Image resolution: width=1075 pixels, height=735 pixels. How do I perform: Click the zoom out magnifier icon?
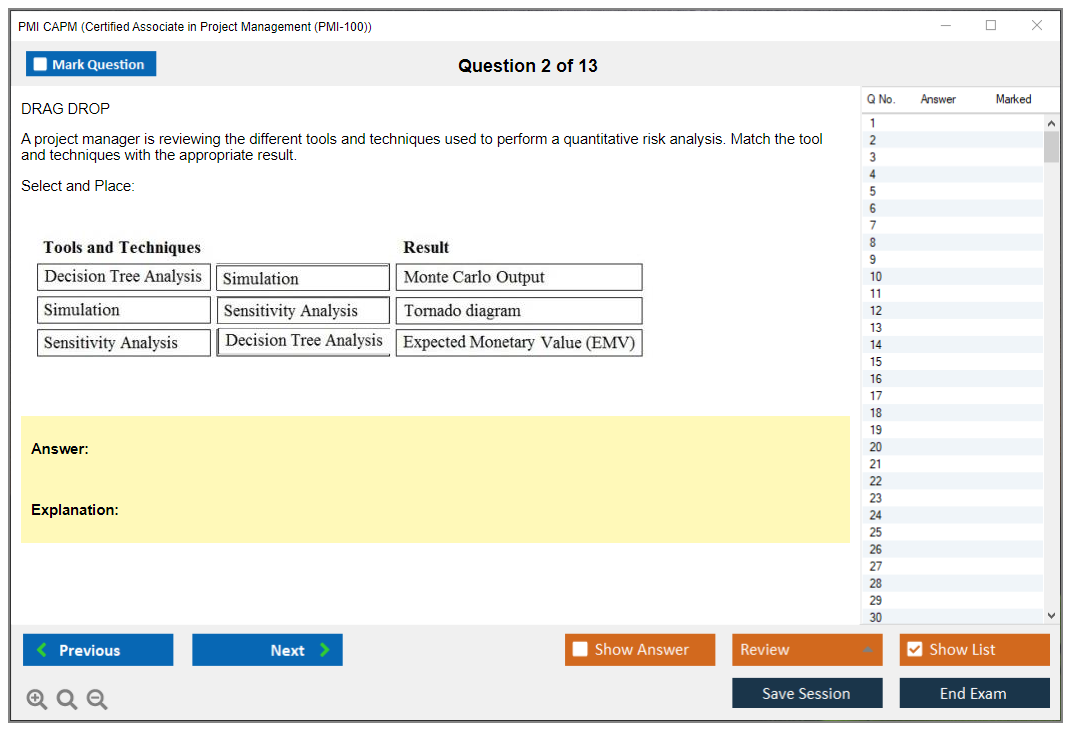(97, 700)
